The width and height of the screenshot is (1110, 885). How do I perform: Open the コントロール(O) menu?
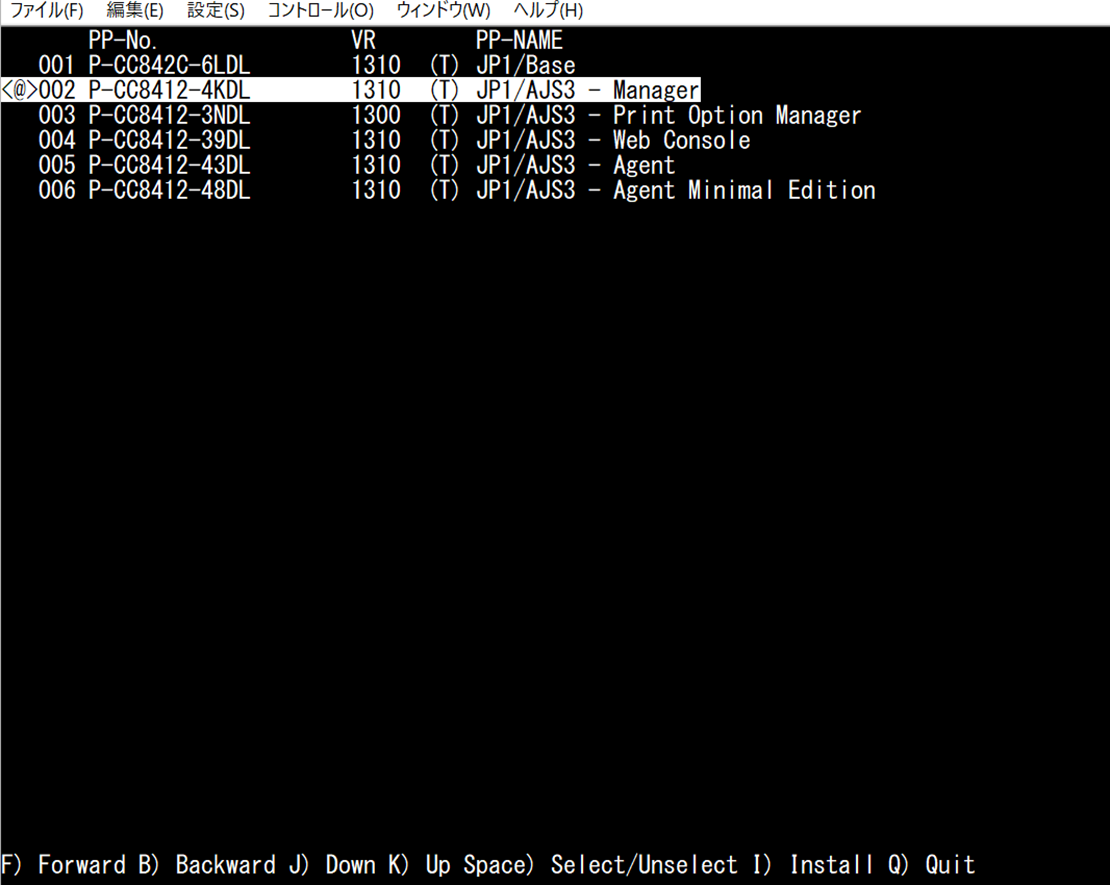[x=320, y=11]
